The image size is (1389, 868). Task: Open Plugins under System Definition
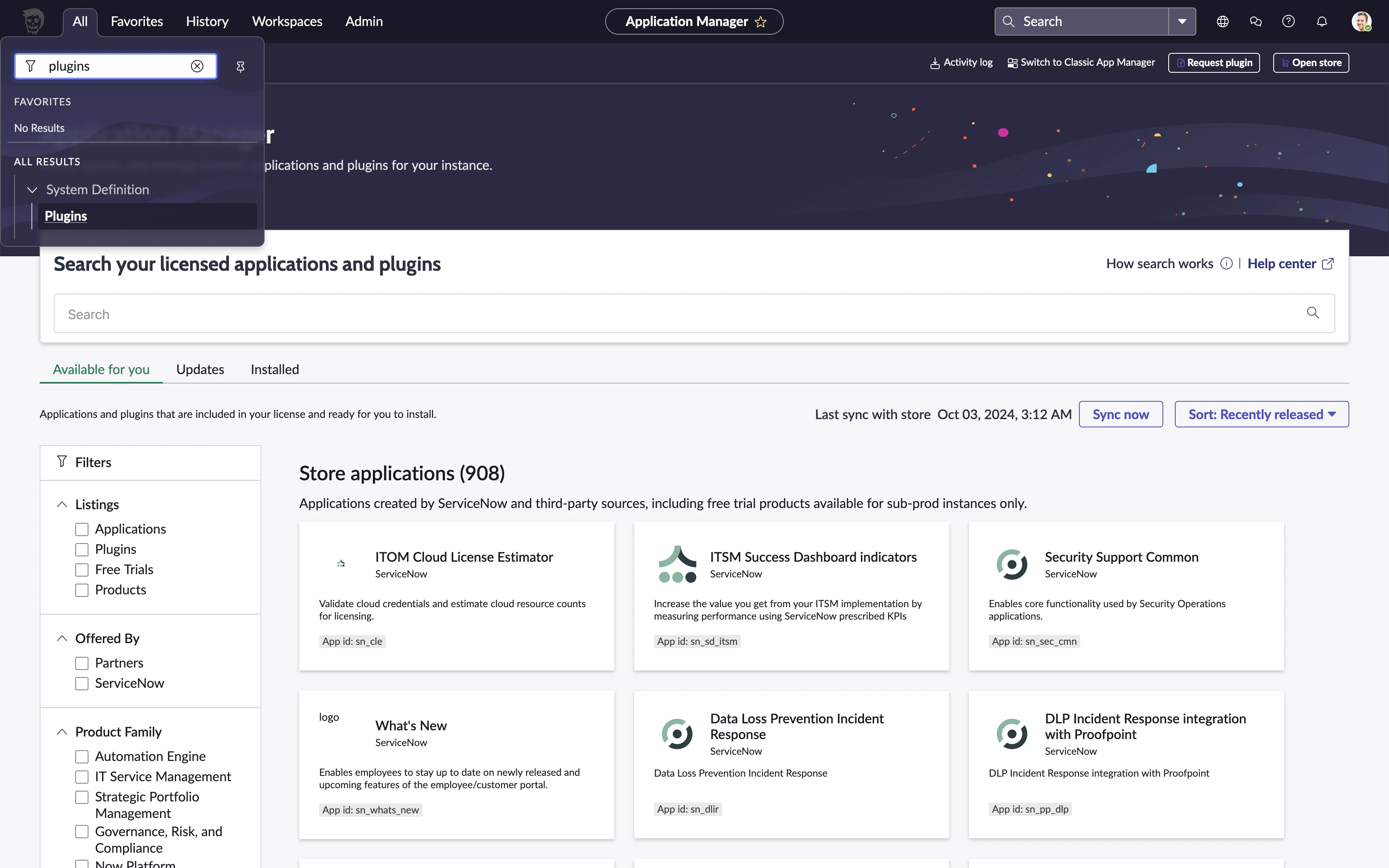[147, 216]
